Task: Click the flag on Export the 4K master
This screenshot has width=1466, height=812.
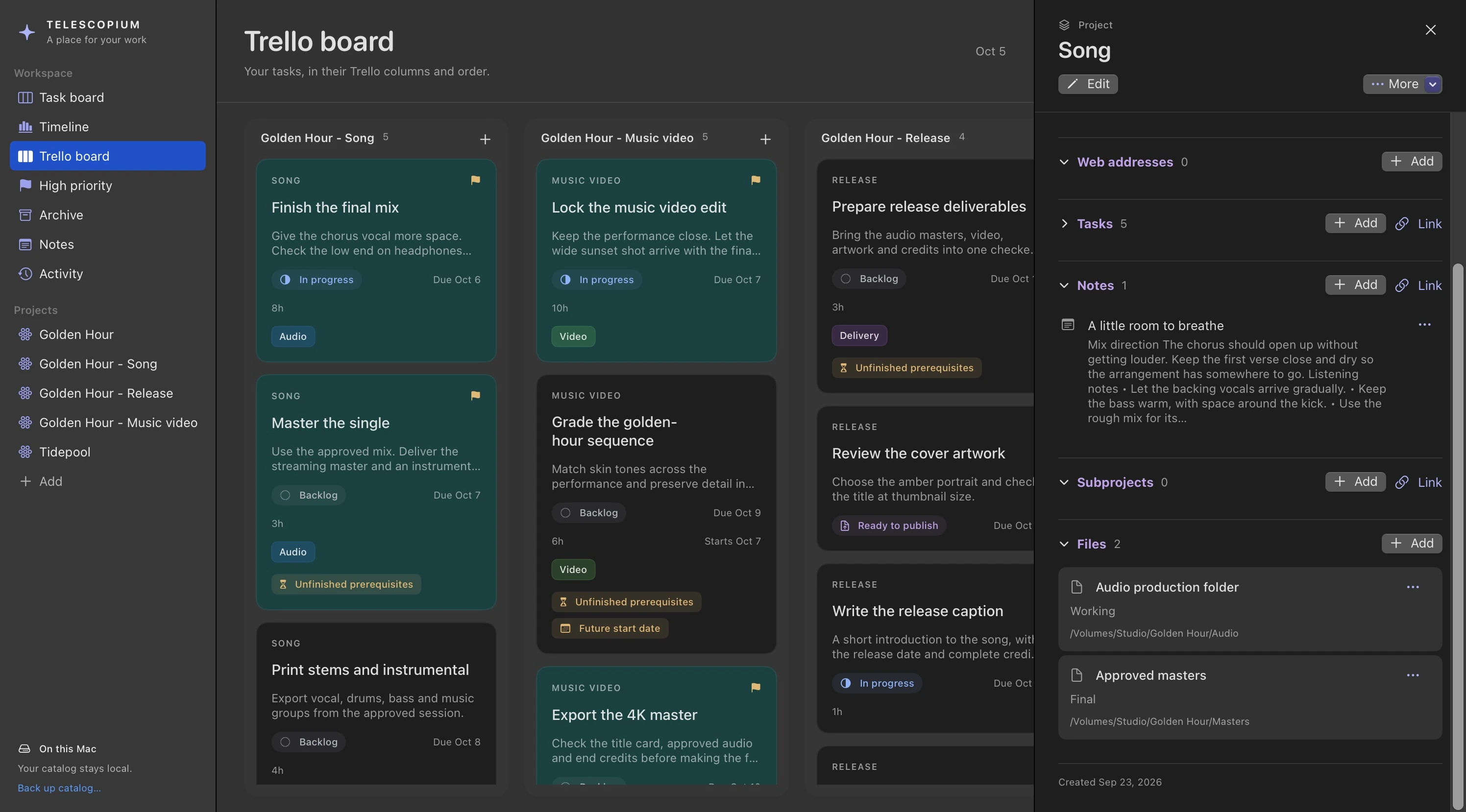Action: click(755, 688)
